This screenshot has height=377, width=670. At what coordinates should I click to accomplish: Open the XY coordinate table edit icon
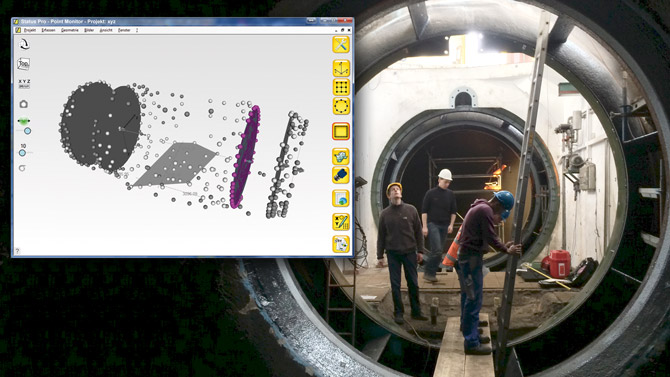pyautogui.click(x=341, y=222)
